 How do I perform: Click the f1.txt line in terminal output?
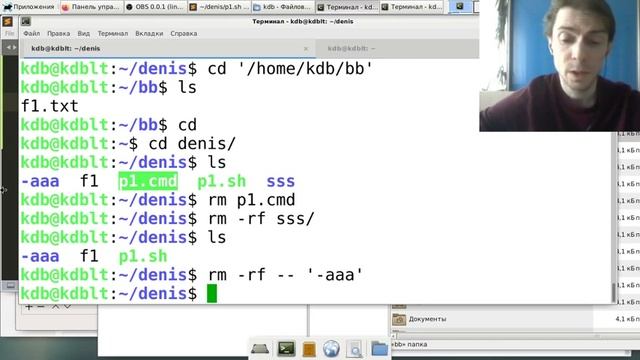[x=49, y=106]
